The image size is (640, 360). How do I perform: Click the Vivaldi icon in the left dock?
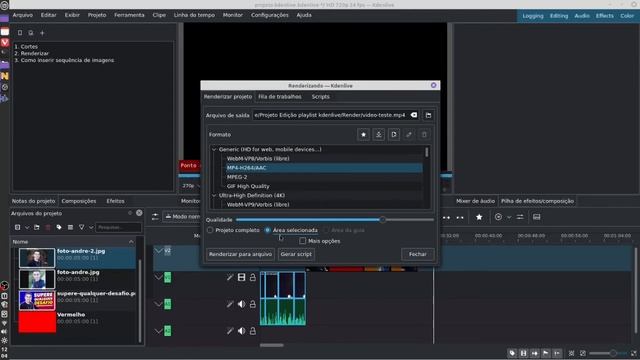point(4,42)
